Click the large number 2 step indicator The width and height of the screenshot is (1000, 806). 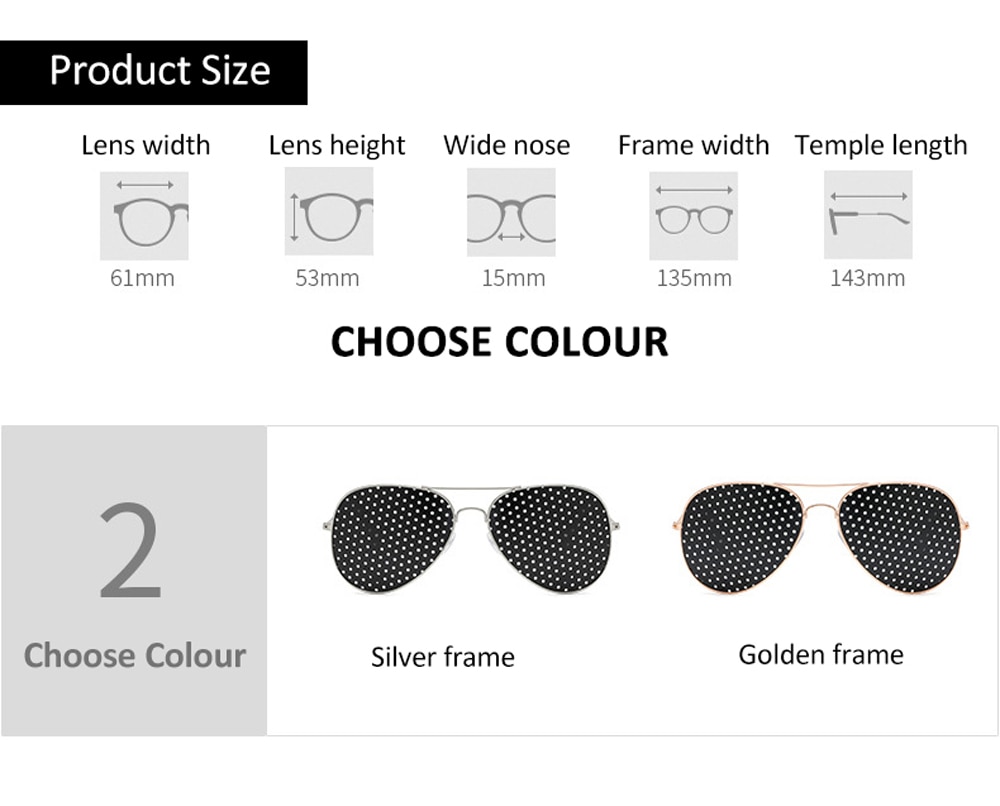point(130,550)
